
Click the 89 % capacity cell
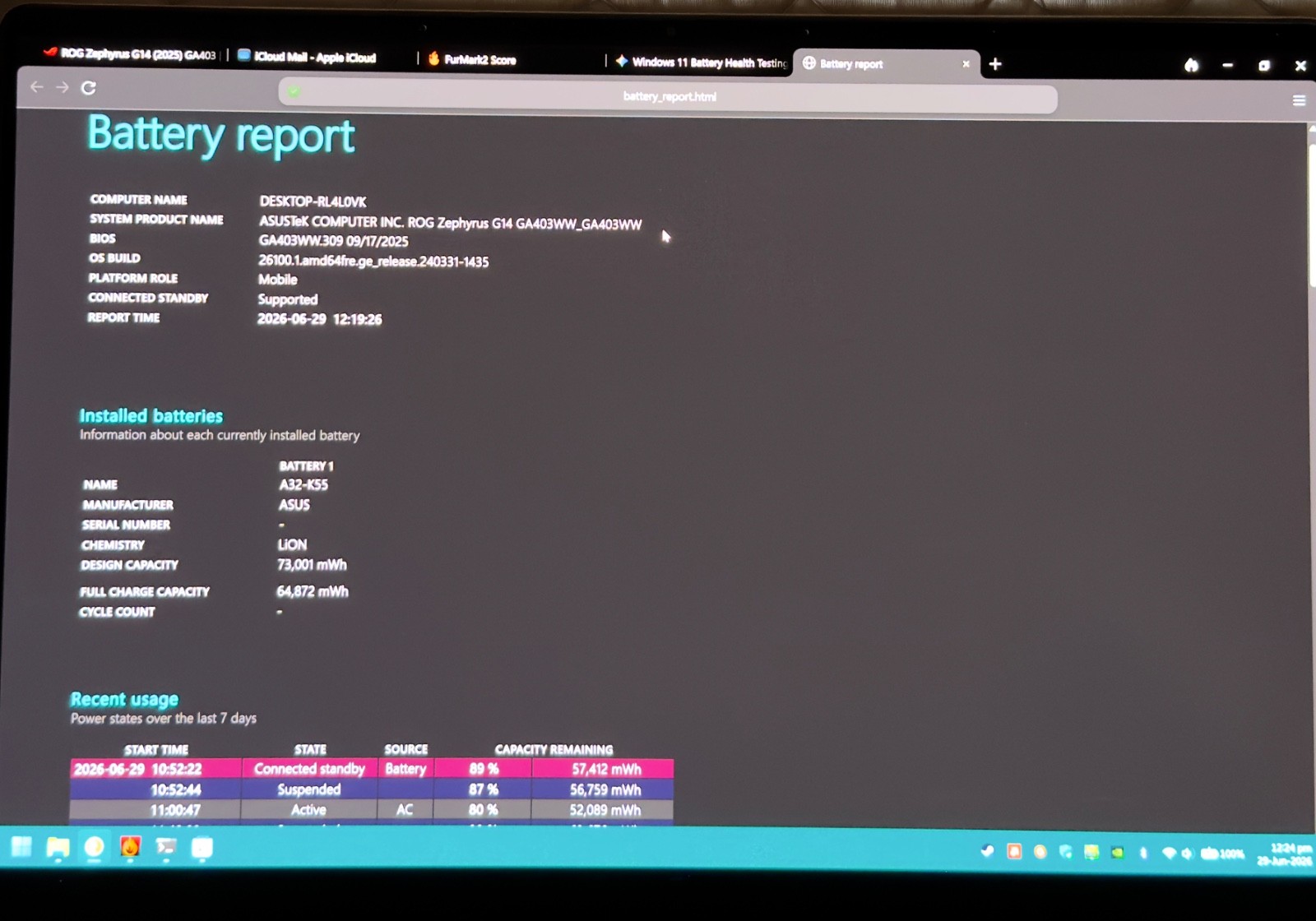[484, 769]
